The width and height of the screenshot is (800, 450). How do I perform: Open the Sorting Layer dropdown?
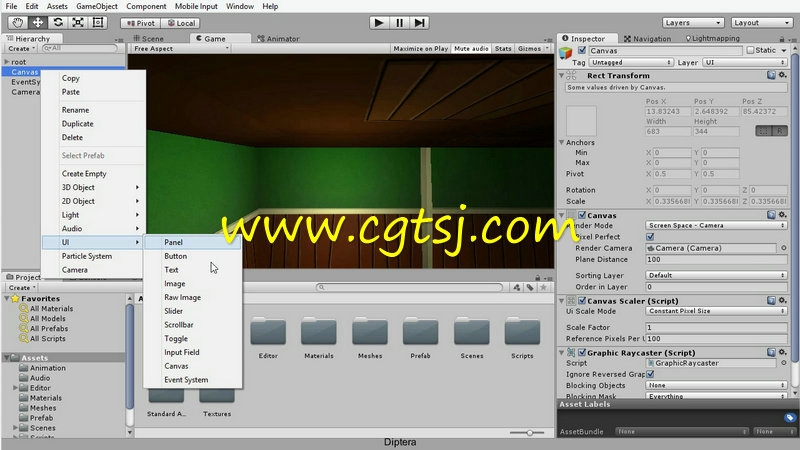[x=716, y=275]
